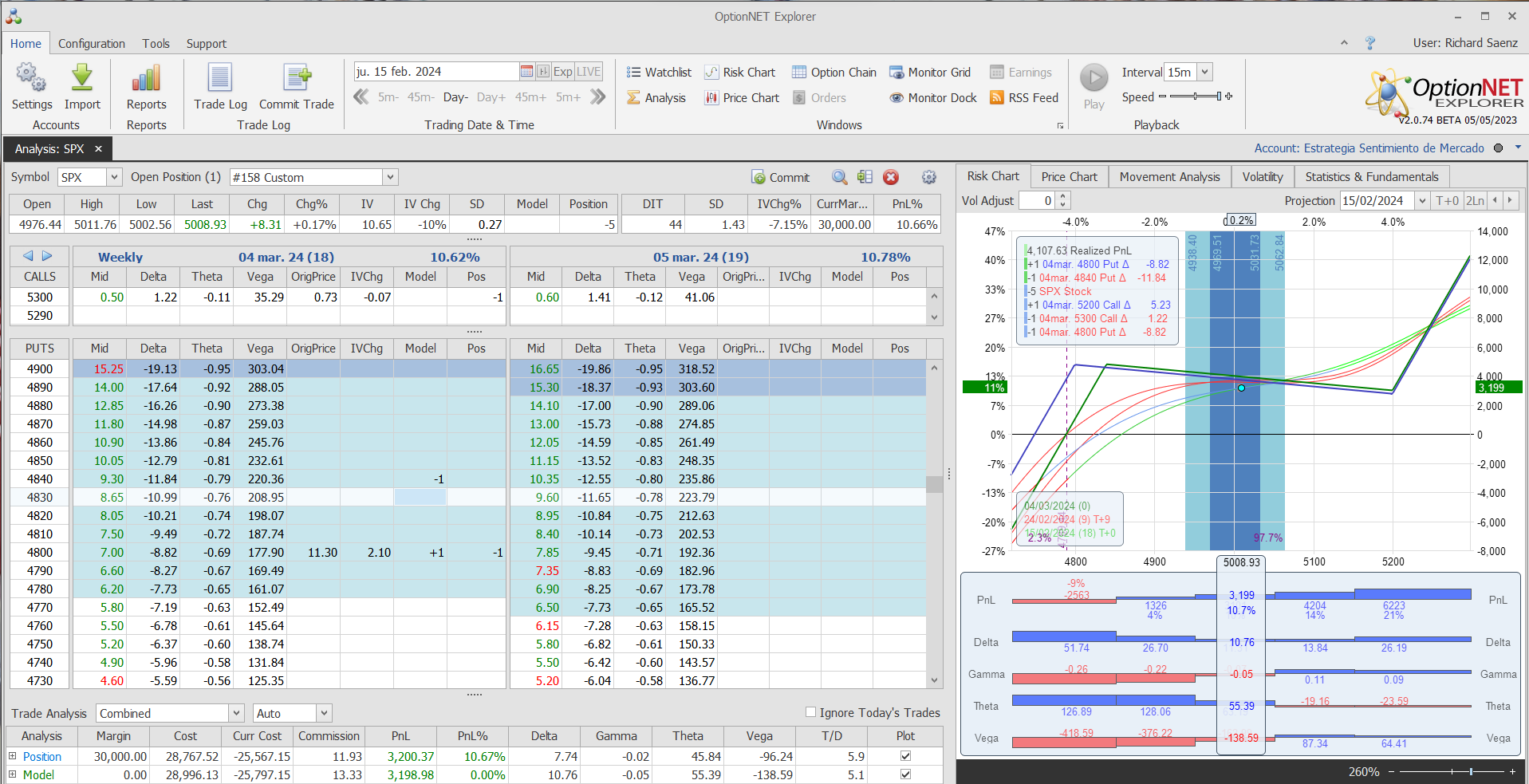Expand the Combined trade analysis dropdown
This screenshot has height=784, width=1529.
236,713
